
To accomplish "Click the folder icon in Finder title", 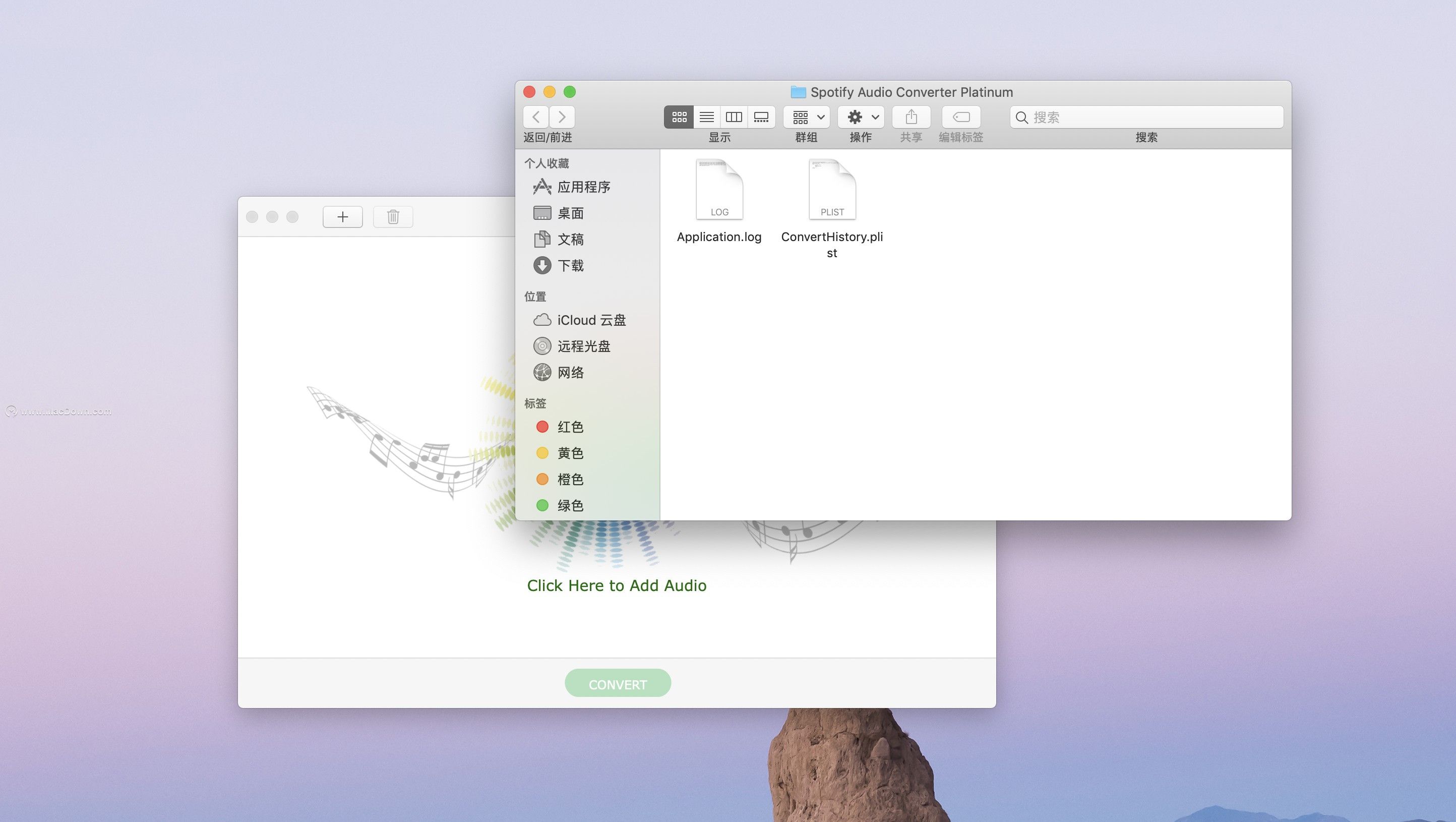I will point(798,92).
